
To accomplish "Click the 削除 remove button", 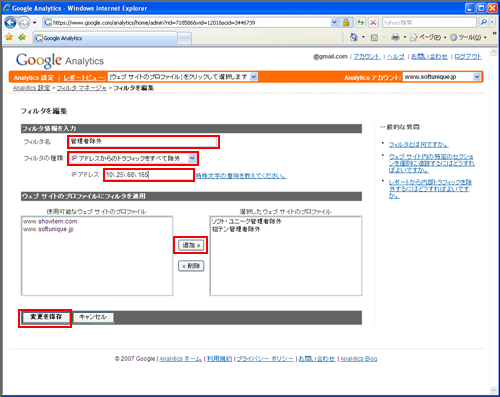I will click(191, 266).
